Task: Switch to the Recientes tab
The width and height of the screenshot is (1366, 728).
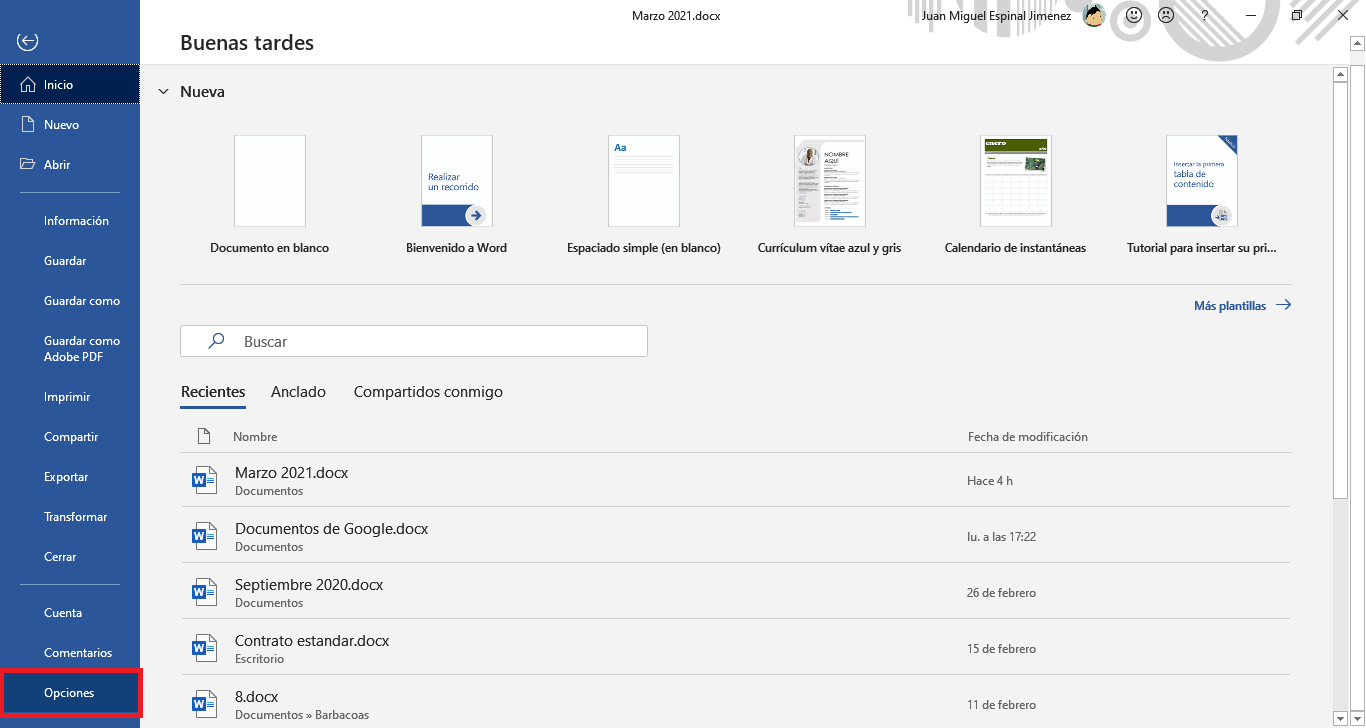Action: 213,392
